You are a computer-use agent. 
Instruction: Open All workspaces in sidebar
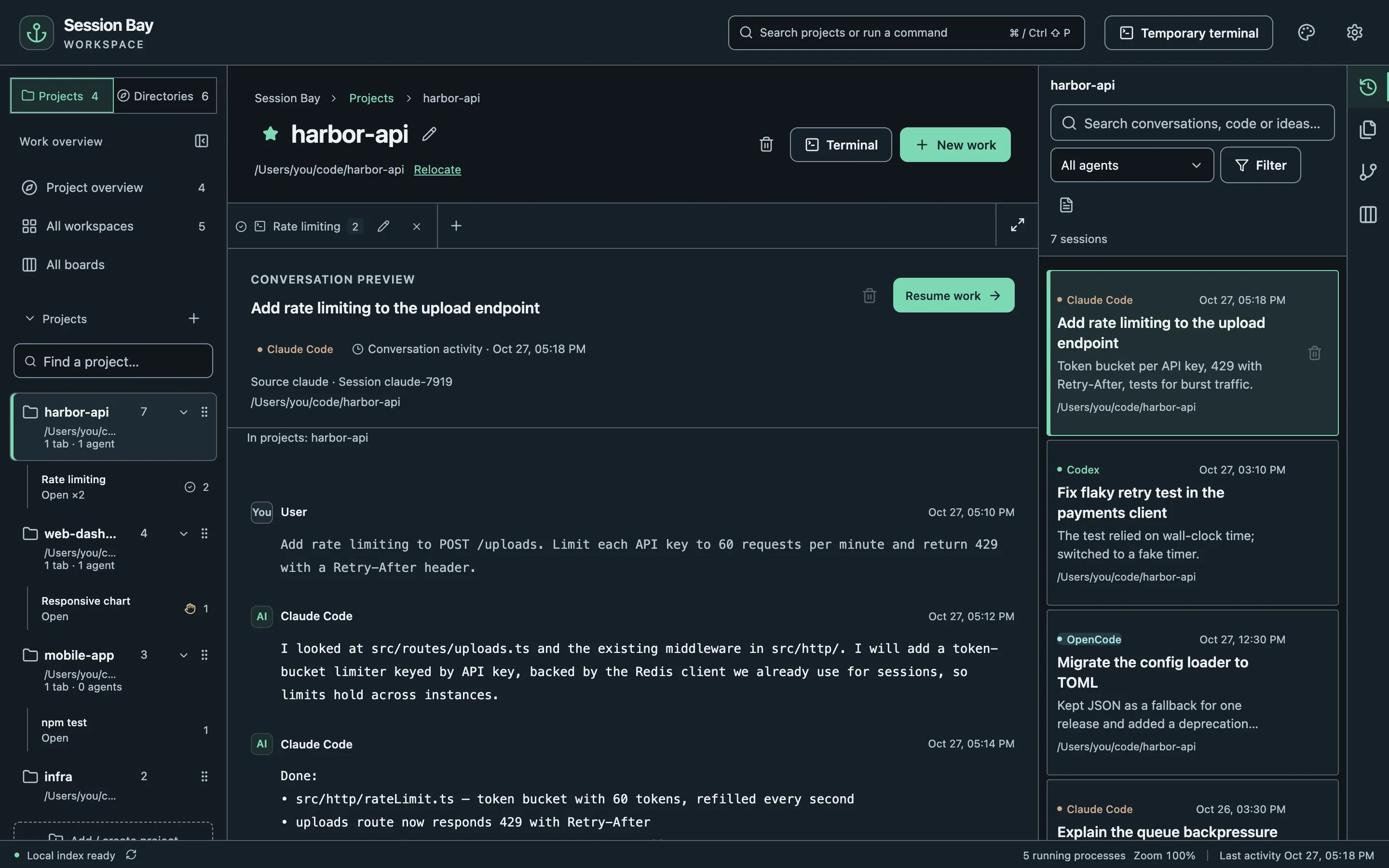click(113, 226)
